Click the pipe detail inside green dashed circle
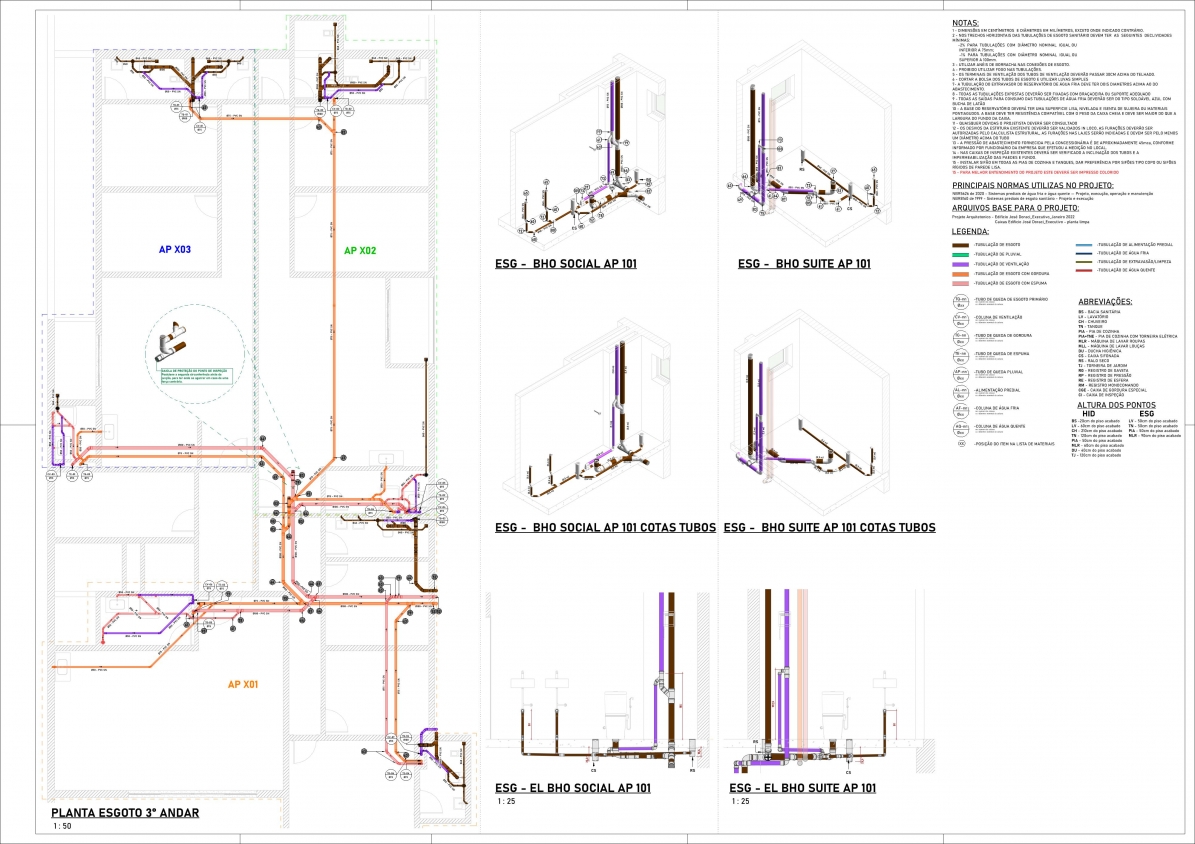1195x844 pixels. 172,346
